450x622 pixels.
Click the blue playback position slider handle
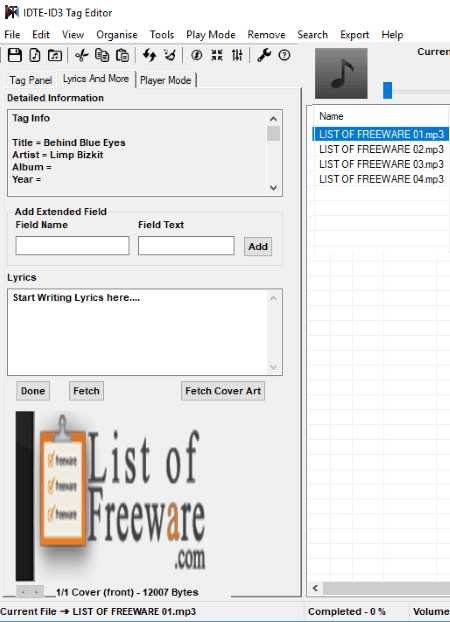(388, 90)
